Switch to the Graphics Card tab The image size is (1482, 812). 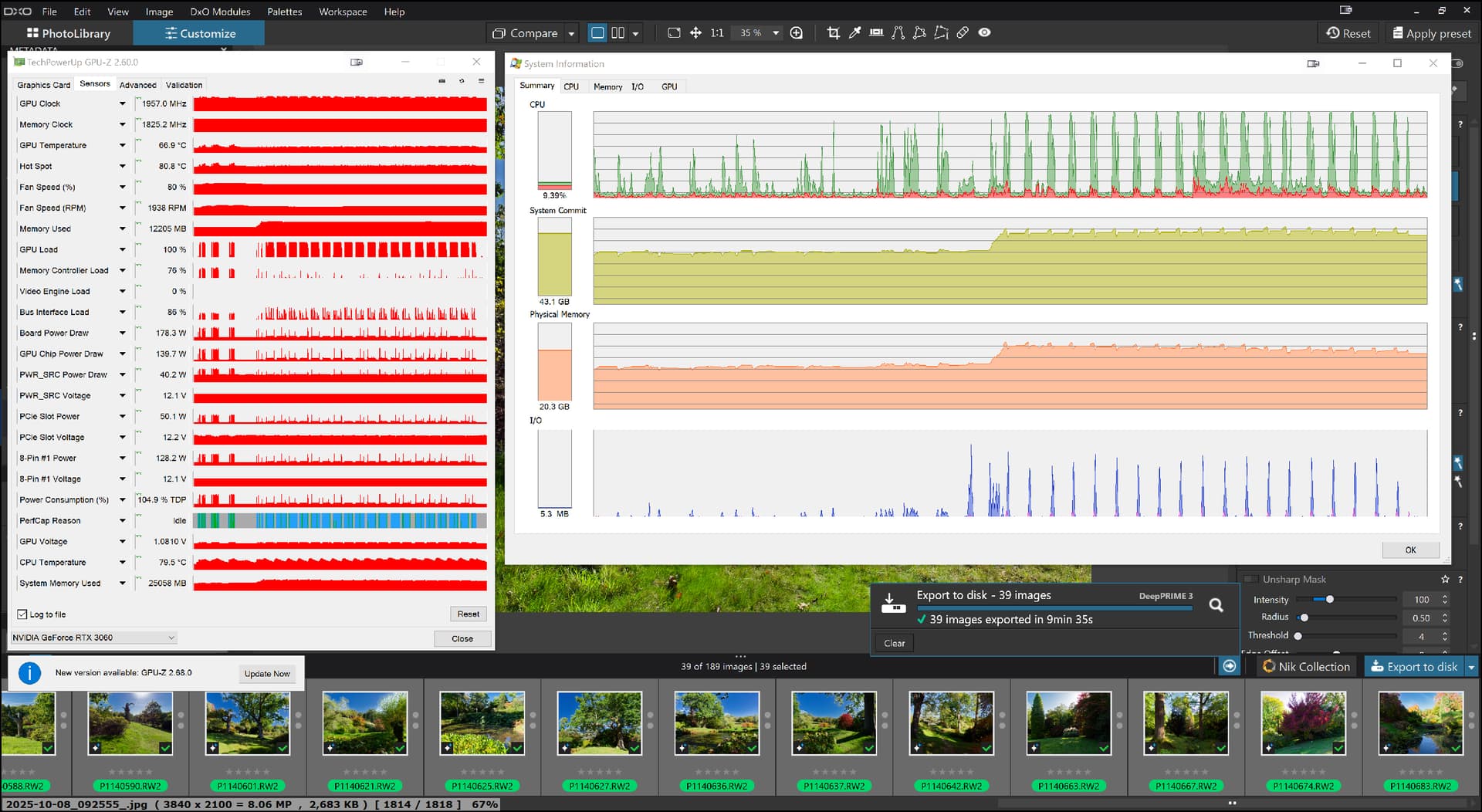click(44, 85)
